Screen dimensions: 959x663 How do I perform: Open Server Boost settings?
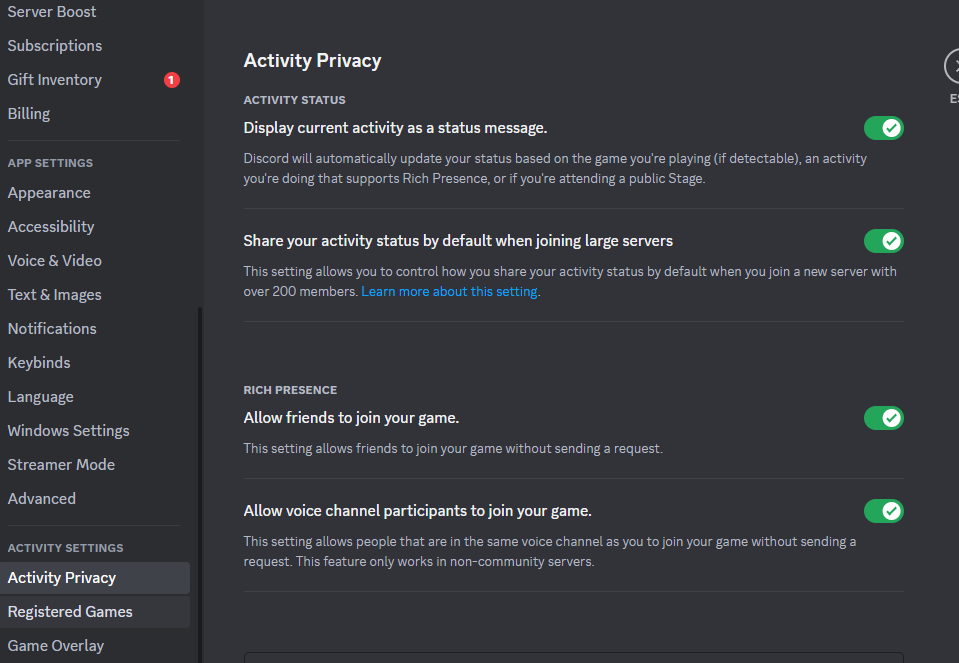click(x=52, y=12)
